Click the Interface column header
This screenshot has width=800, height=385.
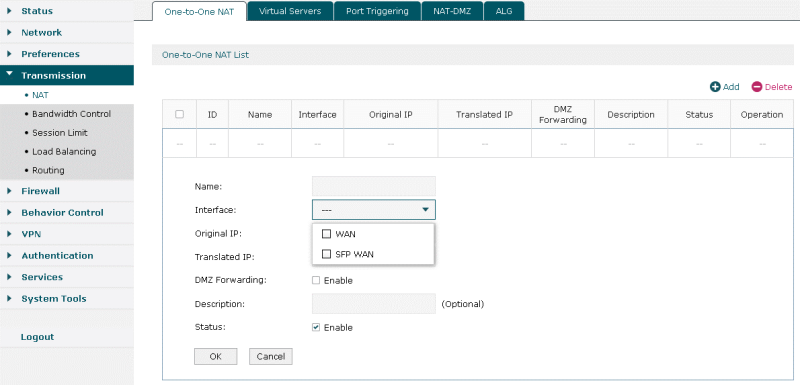(x=317, y=115)
